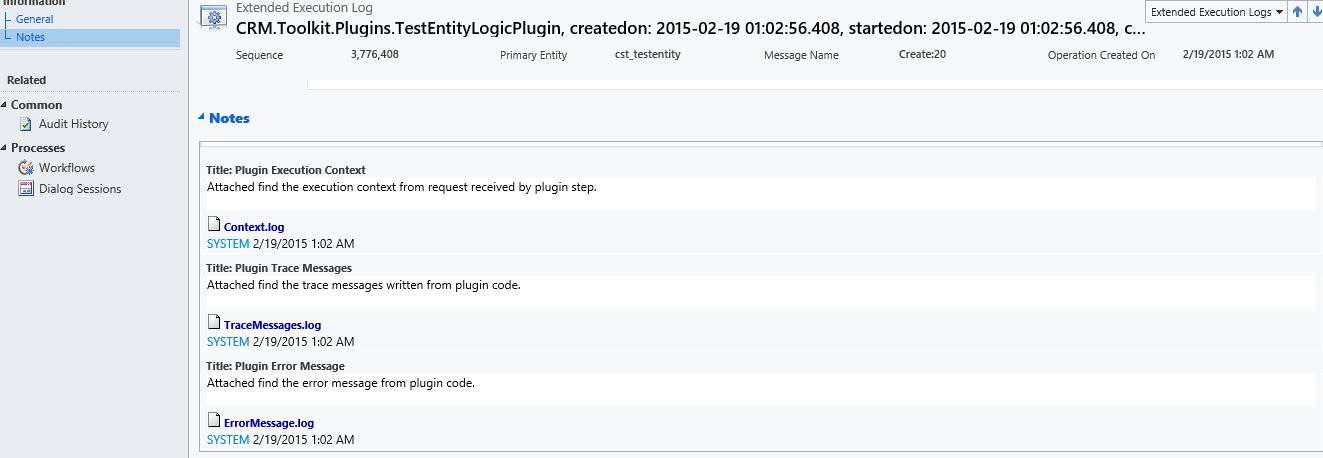Click the Extended Execution Log entity icon

coord(212,17)
